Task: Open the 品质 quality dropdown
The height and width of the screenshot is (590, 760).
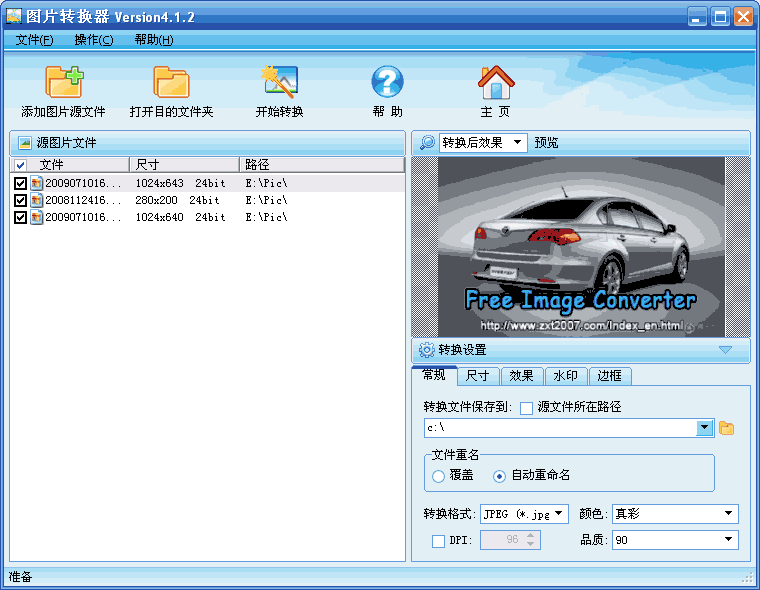Action: click(x=728, y=540)
